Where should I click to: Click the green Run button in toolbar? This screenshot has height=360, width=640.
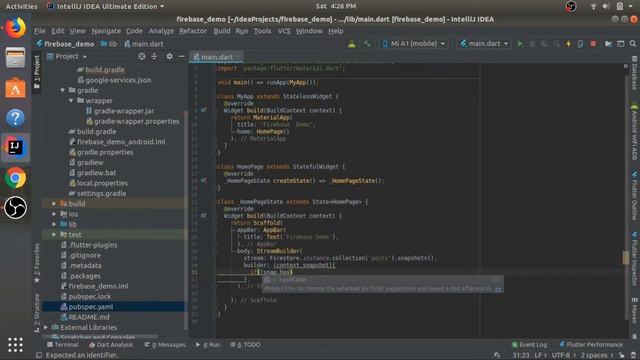click(x=520, y=44)
